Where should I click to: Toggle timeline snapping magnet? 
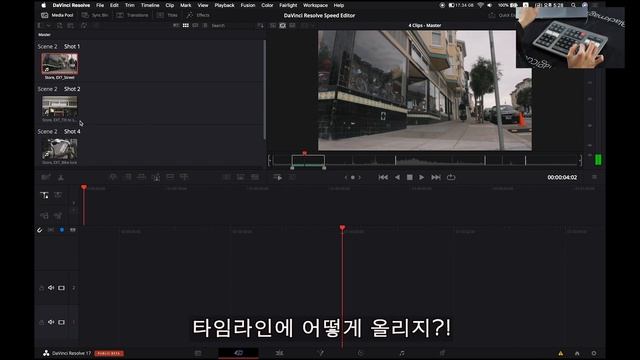pyautogui.click(x=40, y=230)
